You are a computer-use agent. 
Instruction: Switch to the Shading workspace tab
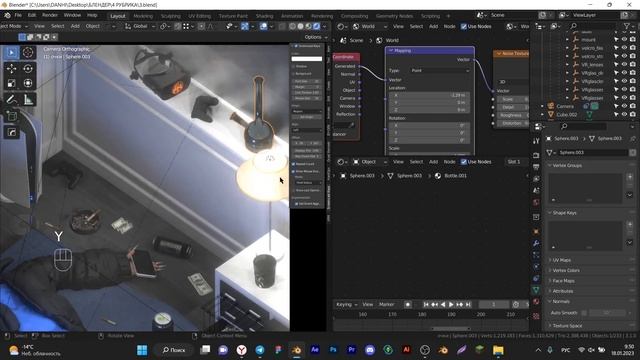pos(264,16)
